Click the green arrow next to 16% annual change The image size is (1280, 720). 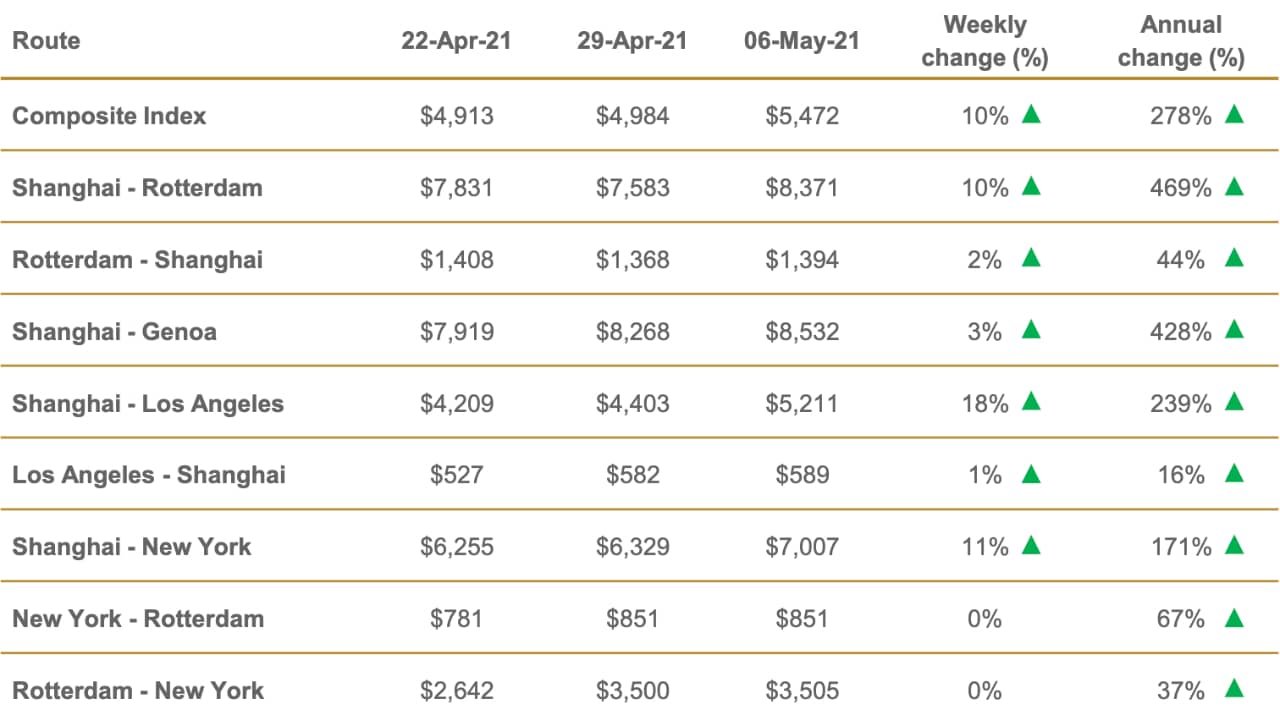(1234, 474)
